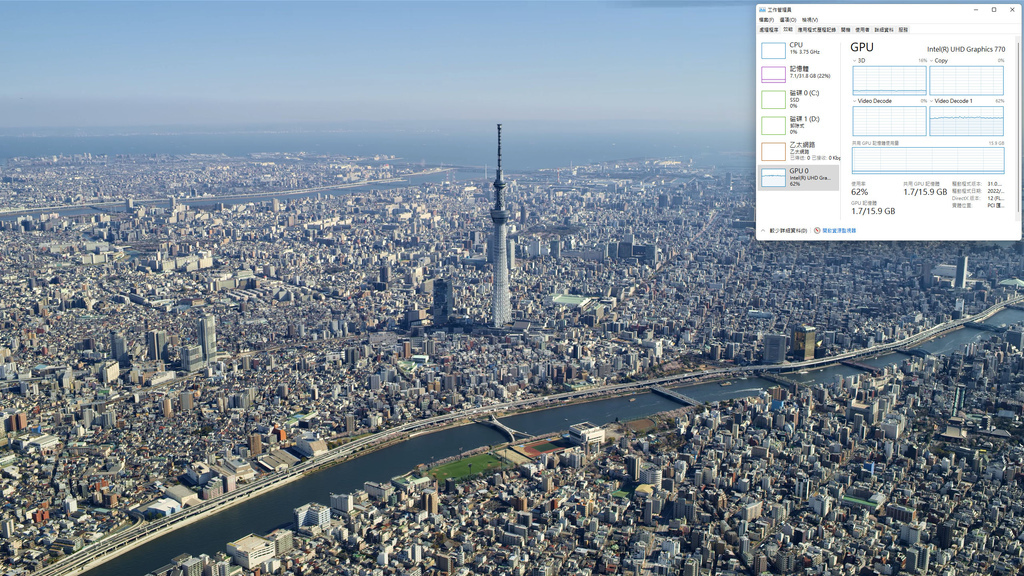Open Resource Monitor link 開啟資源監視器
Viewport: 1024px width, 576px height.
coord(839,231)
